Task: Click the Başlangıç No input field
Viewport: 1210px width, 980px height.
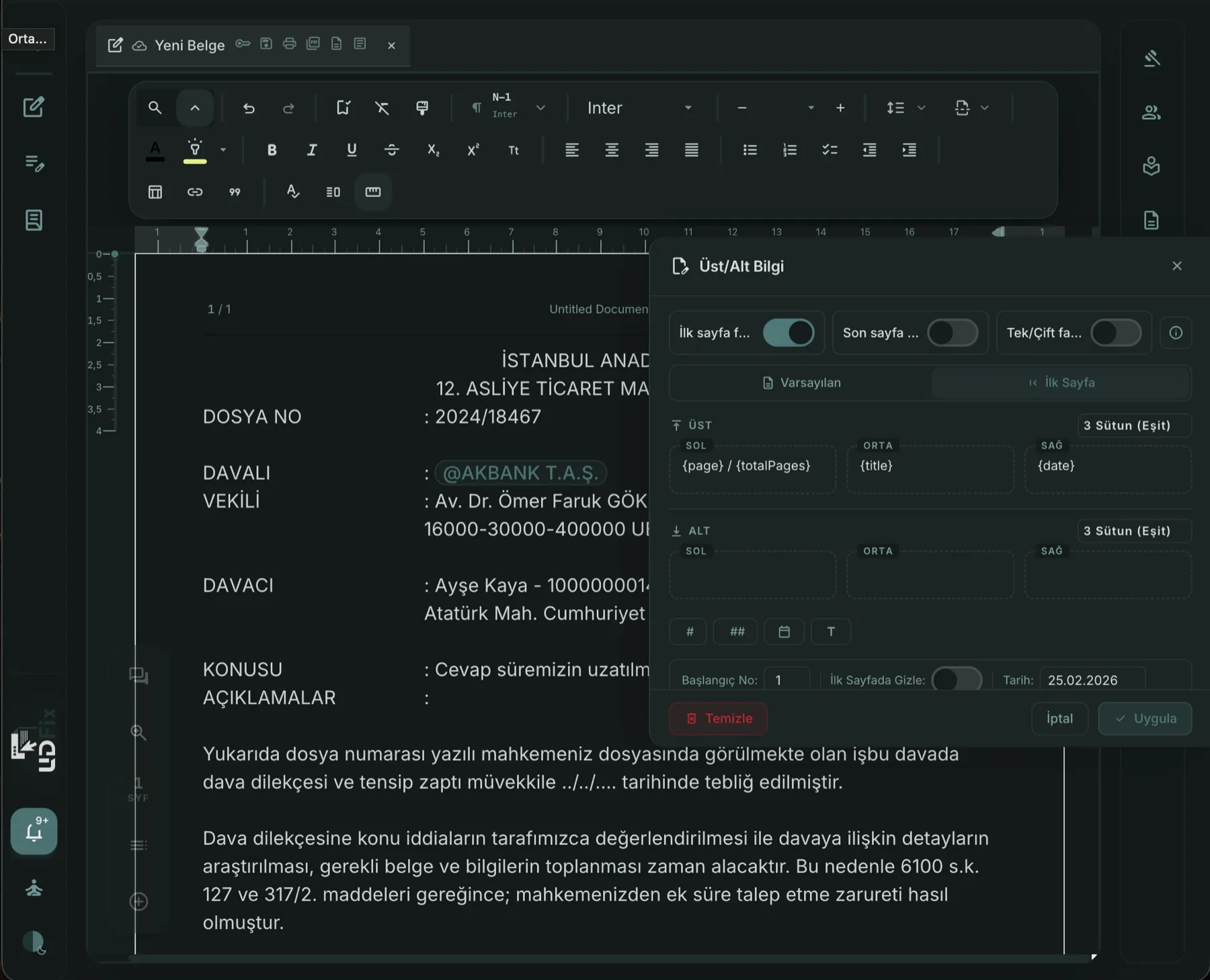Action: point(787,680)
